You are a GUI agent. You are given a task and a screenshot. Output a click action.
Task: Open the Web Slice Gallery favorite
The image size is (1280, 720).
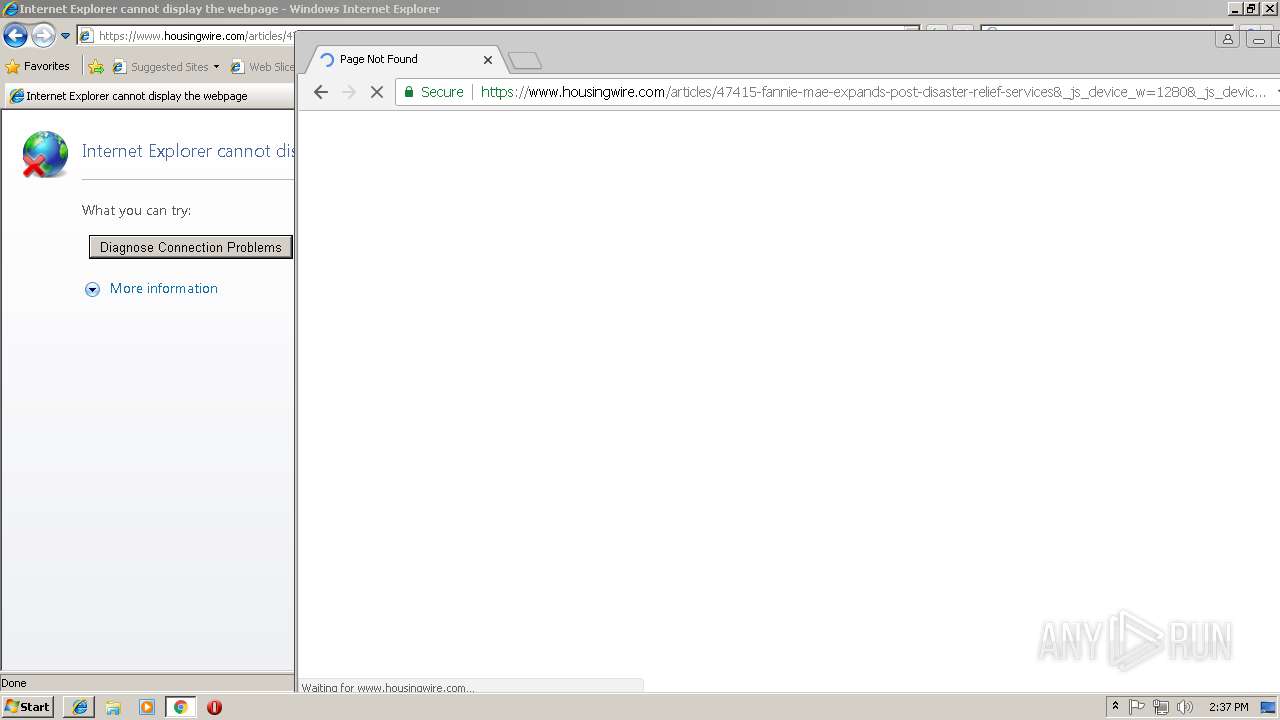pos(262,67)
